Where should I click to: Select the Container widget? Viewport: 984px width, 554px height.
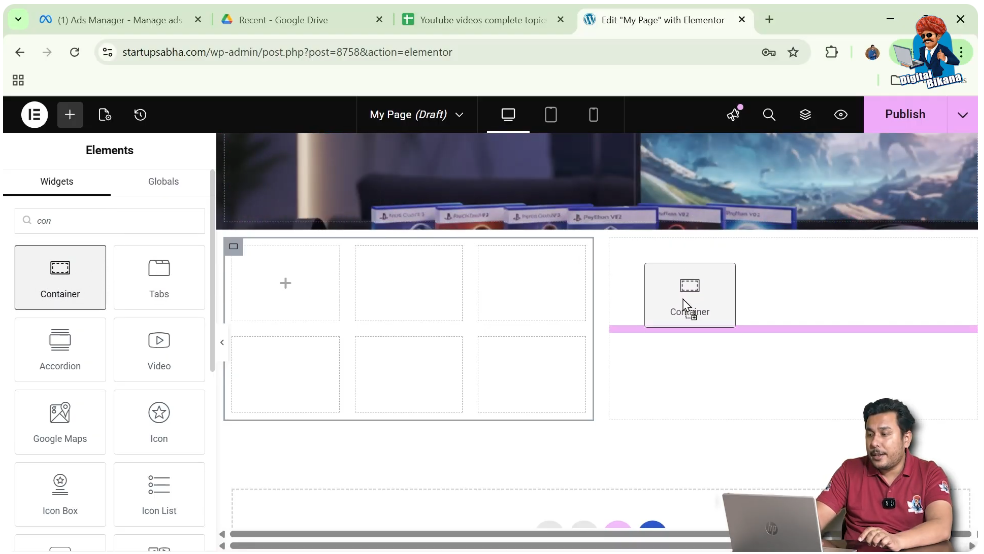[60, 277]
